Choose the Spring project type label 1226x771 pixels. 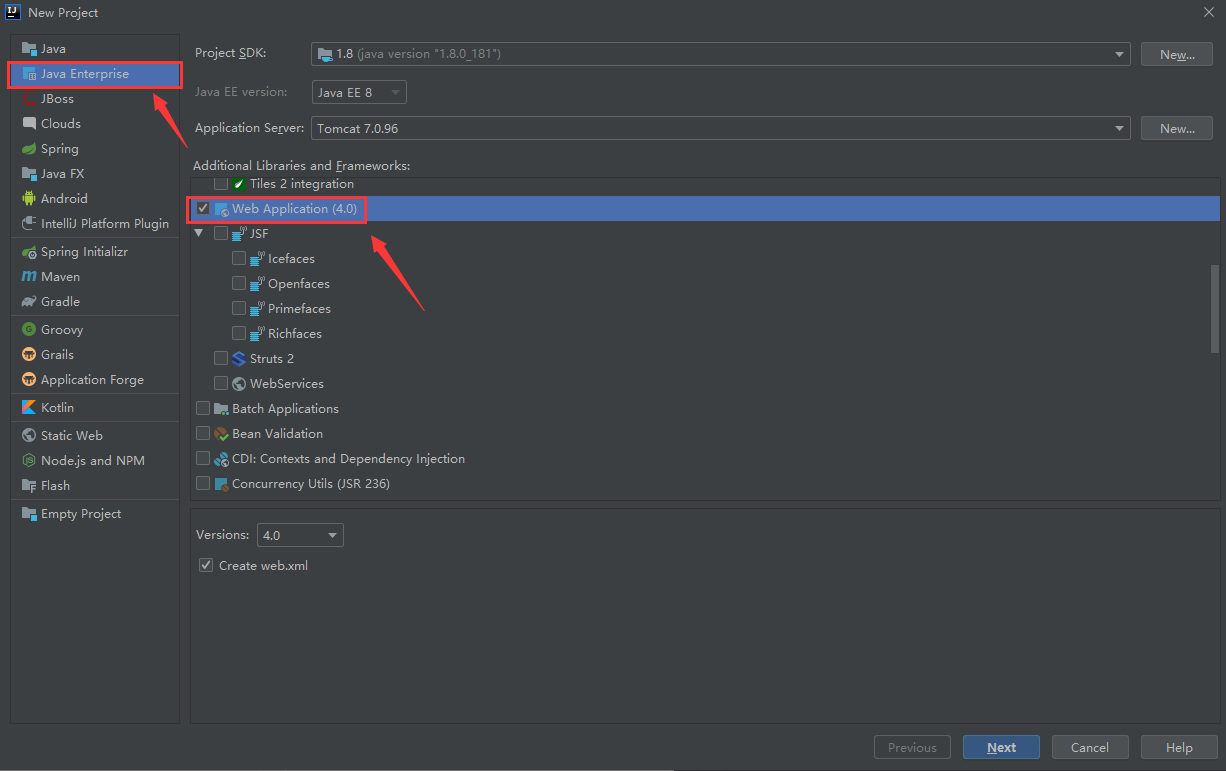[60, 149]
